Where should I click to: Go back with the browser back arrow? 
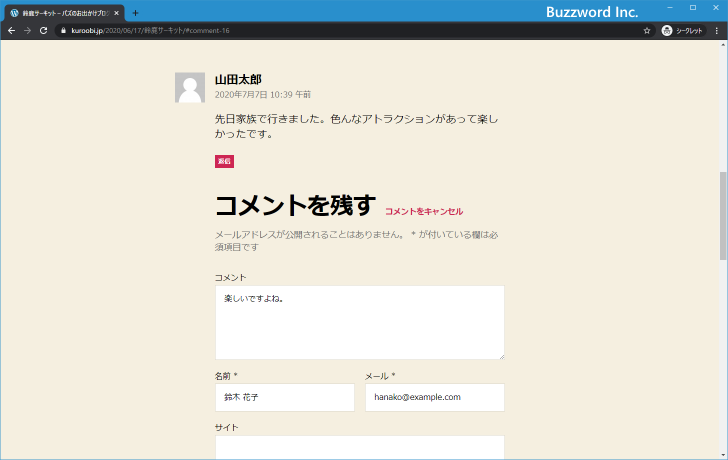[12, 31]
